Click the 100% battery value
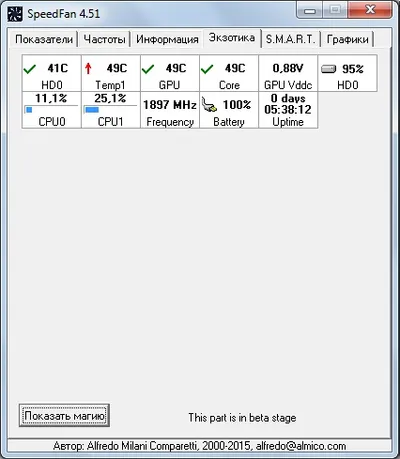This screenshot has width=400, height=459. point(237,105)
